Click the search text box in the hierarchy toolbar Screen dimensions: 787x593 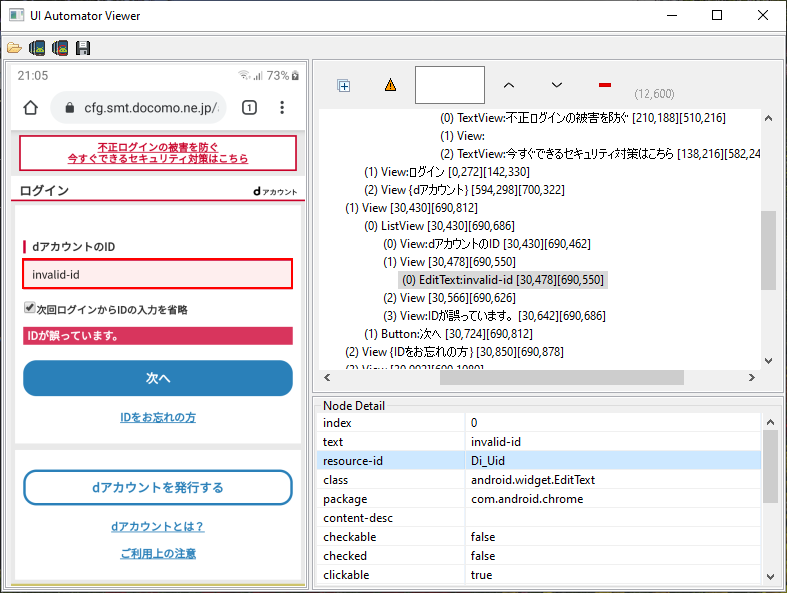point(450,85)
